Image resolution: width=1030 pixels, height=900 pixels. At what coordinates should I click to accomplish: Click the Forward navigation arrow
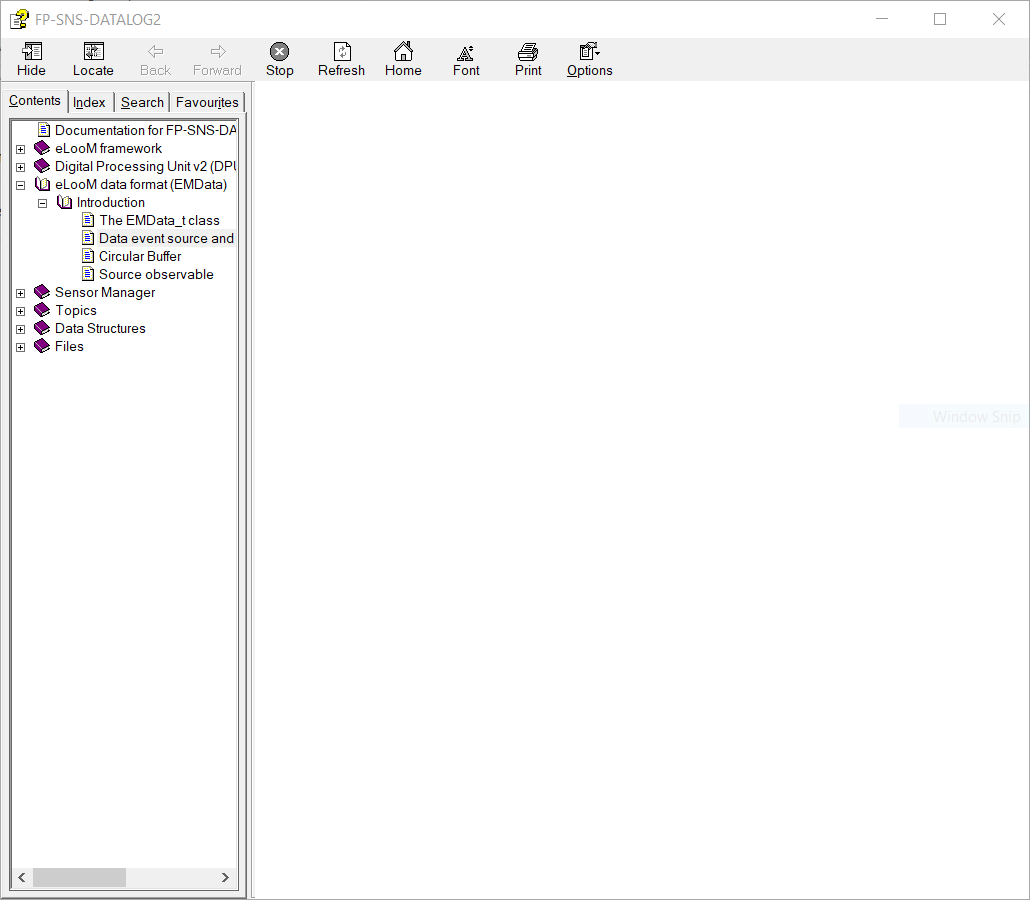coord(217,58)
